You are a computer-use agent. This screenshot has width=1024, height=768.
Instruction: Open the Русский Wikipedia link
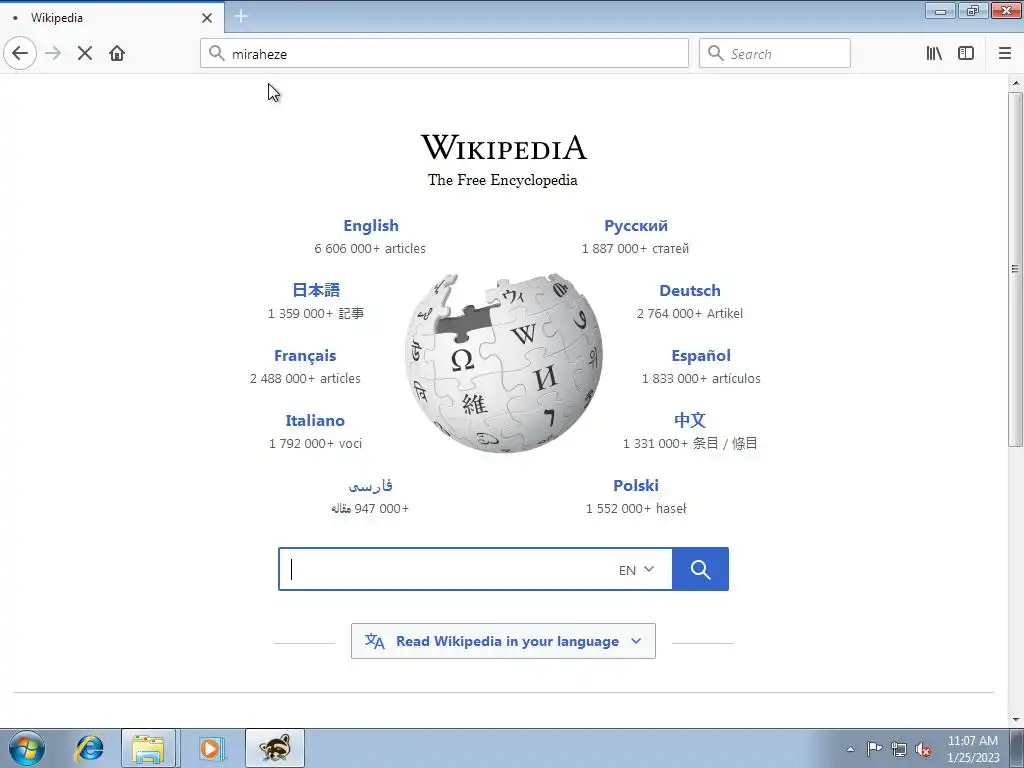point(635,225)
